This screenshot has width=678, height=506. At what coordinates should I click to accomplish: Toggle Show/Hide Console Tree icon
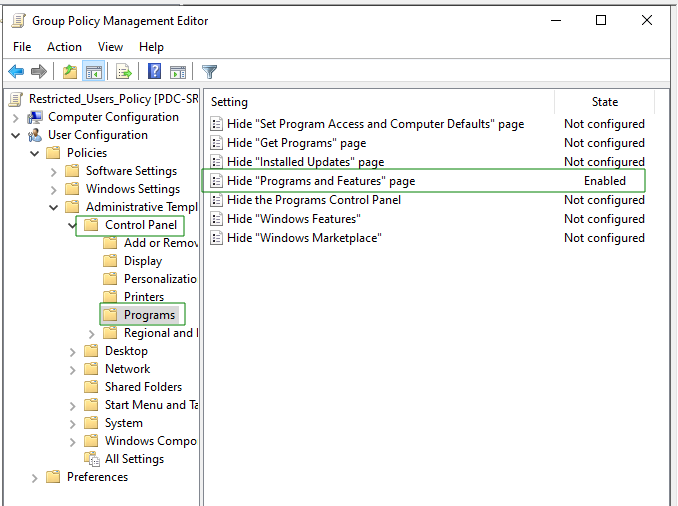93,71
